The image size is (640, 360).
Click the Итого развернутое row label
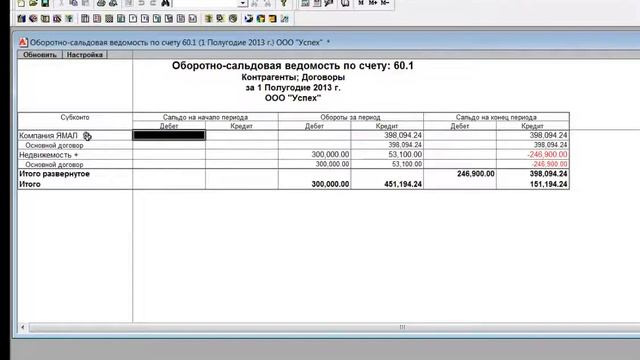click(x=54, y=174)
